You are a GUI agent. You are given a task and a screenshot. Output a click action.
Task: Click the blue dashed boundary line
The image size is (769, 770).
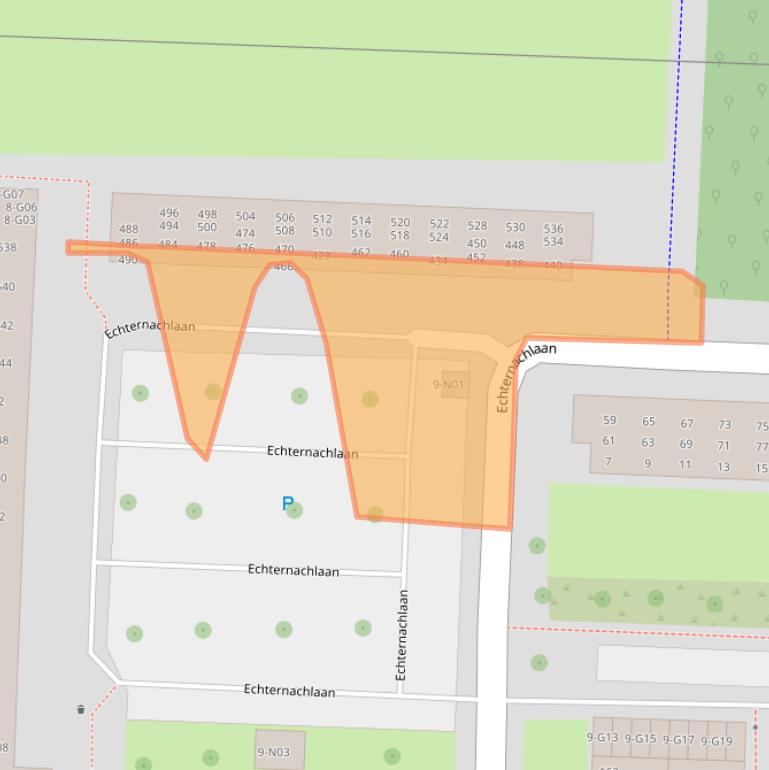(x=677, y=150)
